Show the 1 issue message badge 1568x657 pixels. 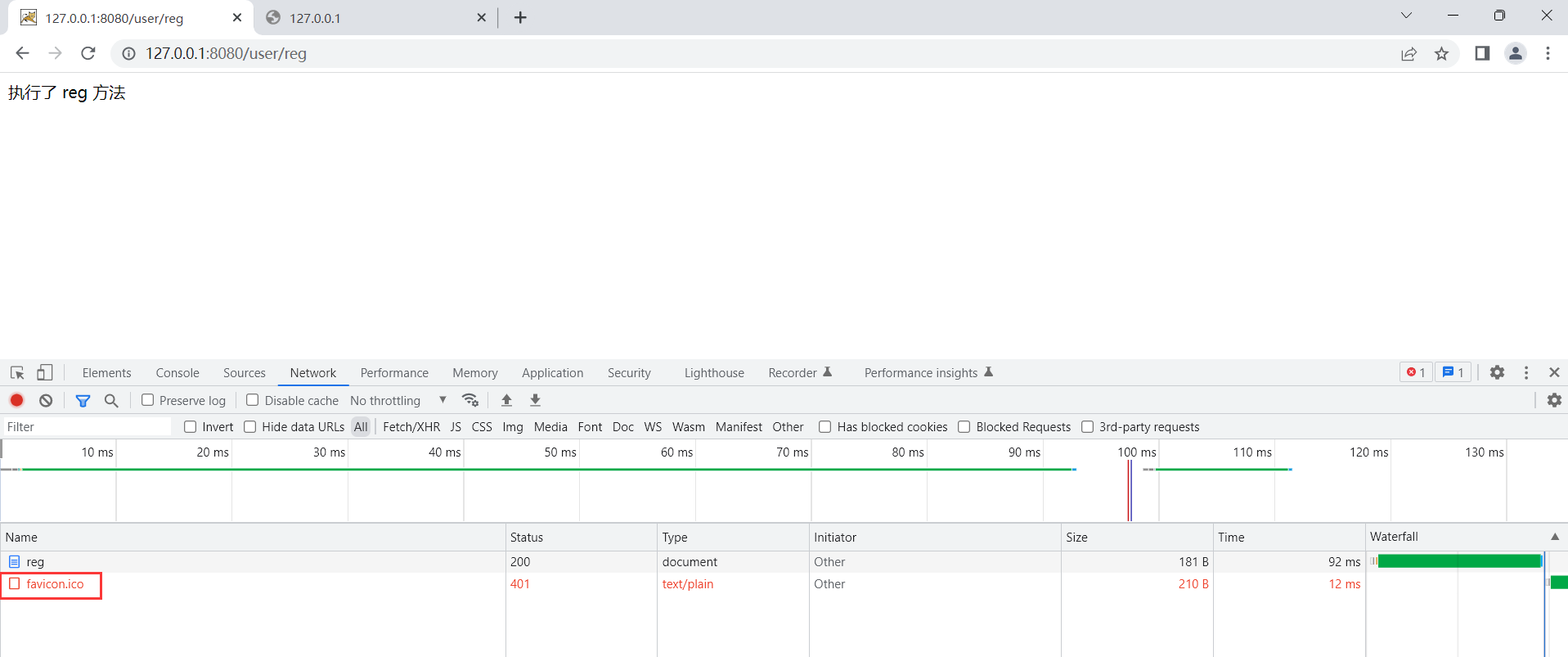coord(1453,372)
